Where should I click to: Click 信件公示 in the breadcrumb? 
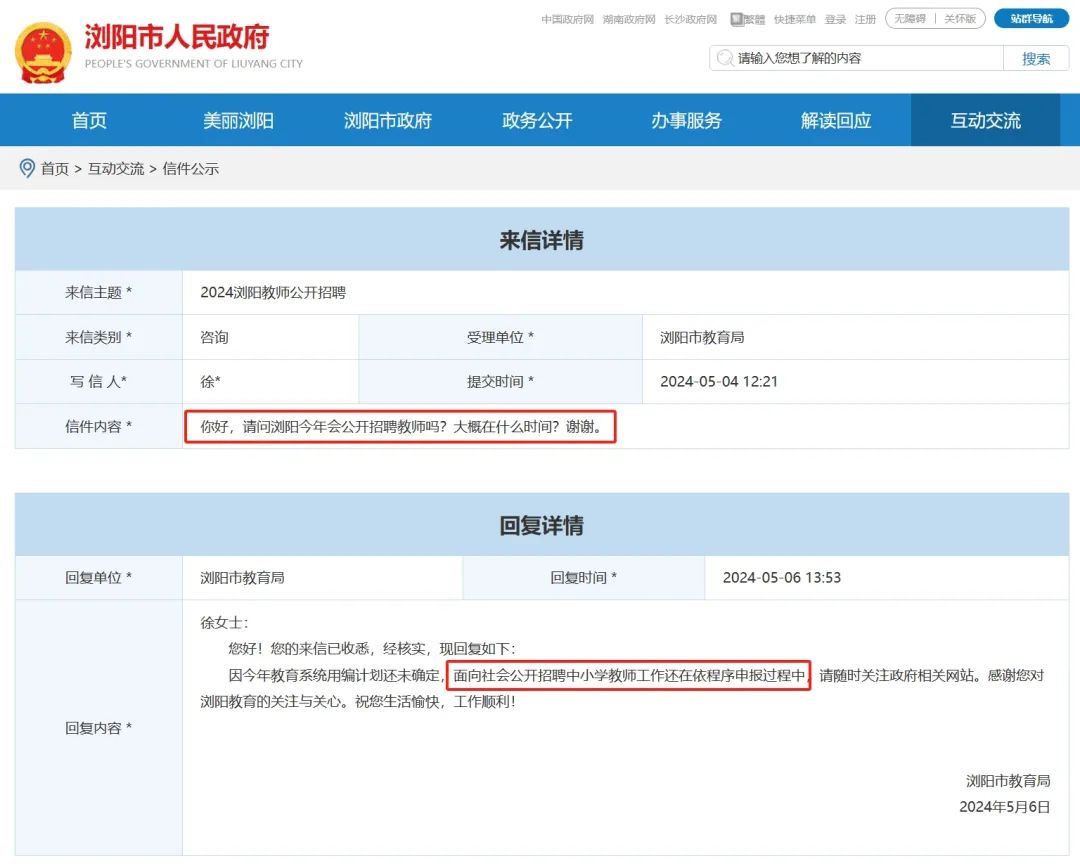tap(191, 169)
